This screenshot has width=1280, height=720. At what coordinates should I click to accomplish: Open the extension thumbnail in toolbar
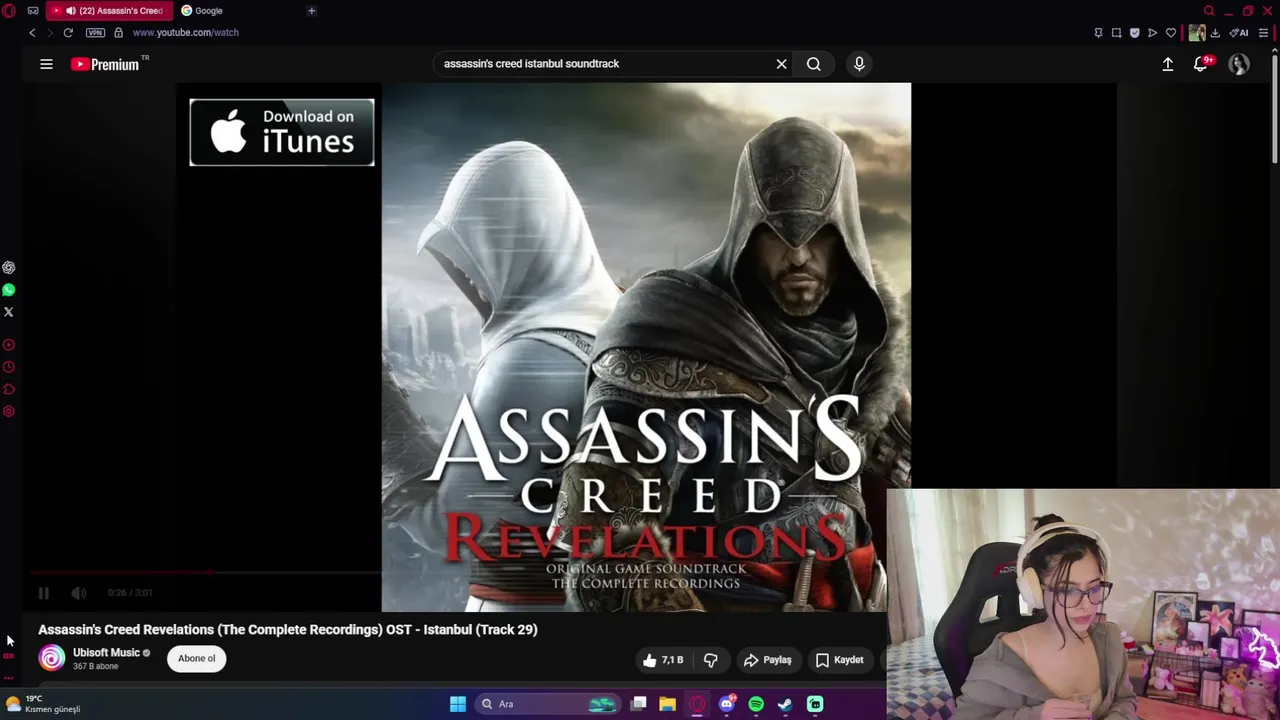tap(1197, 33)
